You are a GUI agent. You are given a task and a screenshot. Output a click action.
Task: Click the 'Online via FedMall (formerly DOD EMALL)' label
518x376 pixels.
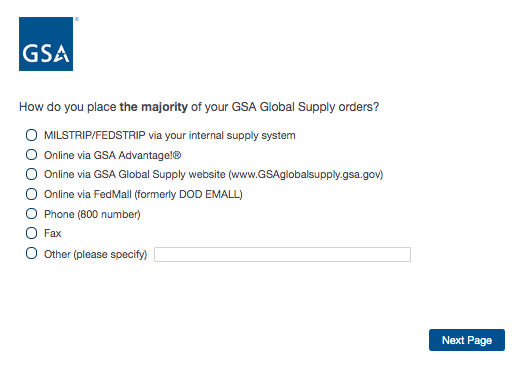pos(143,194)
